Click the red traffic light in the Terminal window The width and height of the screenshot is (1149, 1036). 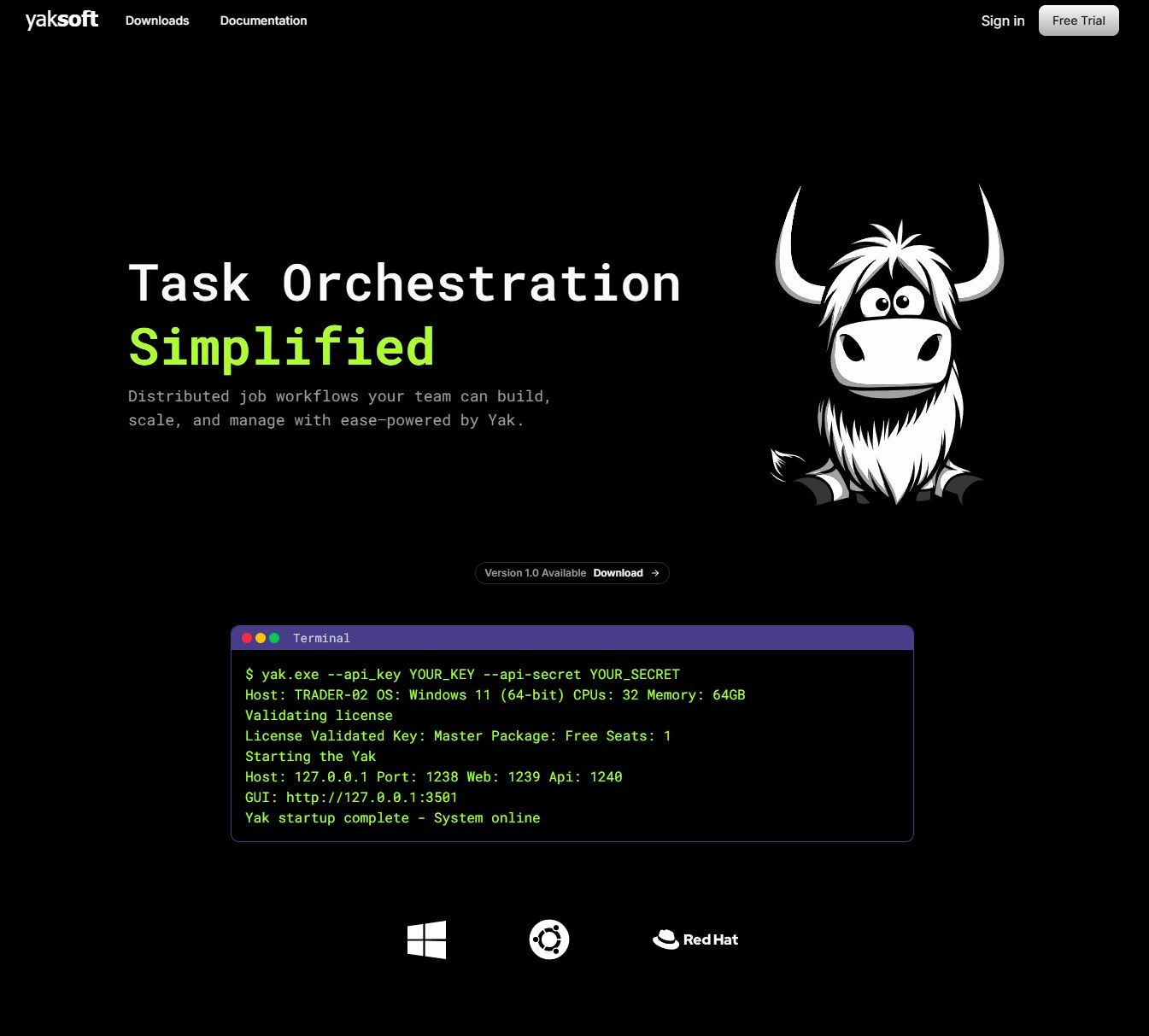tap(247, 637)
